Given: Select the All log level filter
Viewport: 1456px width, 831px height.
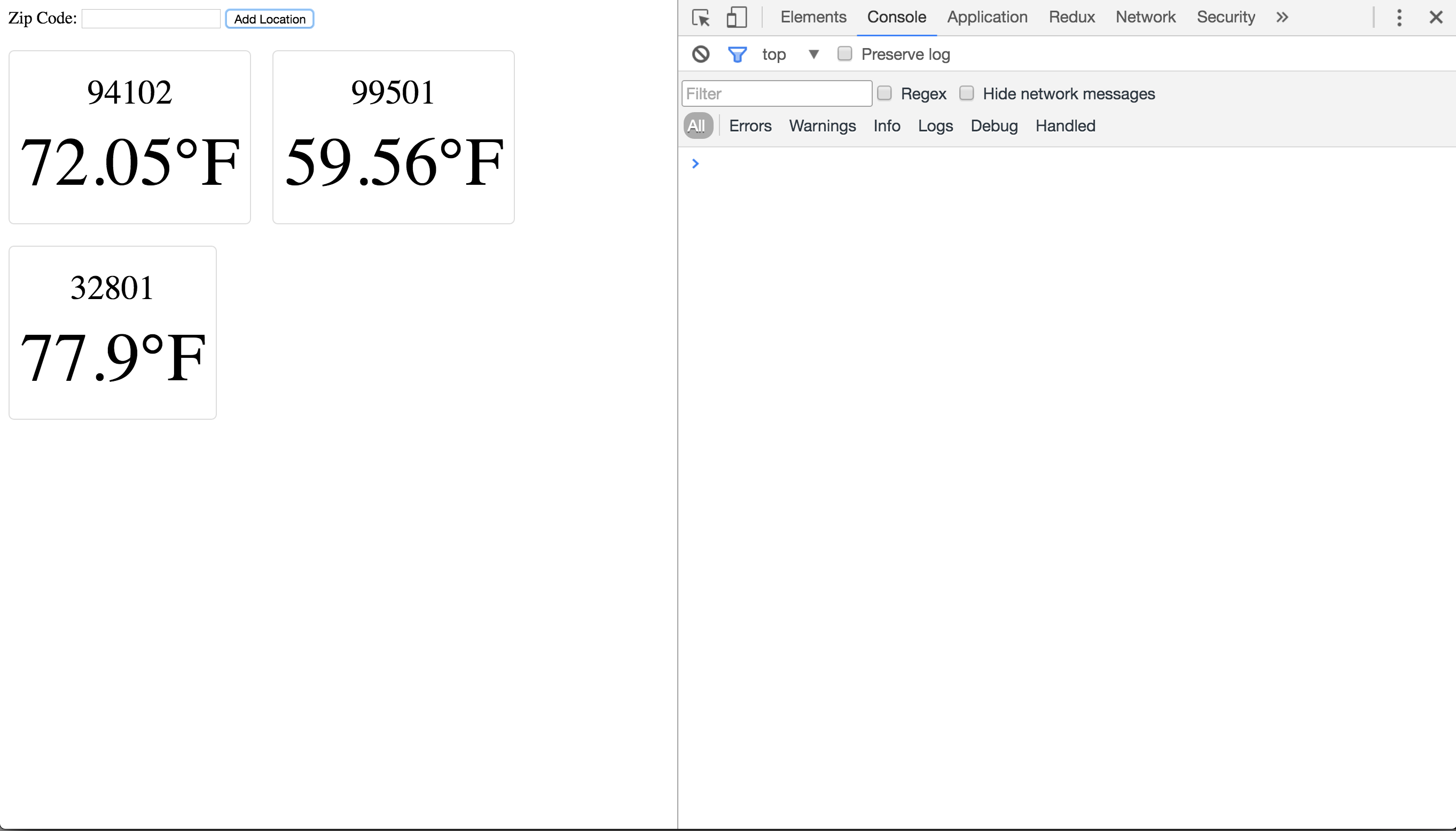Looking at the screenshot, I should tap(698, 126).
